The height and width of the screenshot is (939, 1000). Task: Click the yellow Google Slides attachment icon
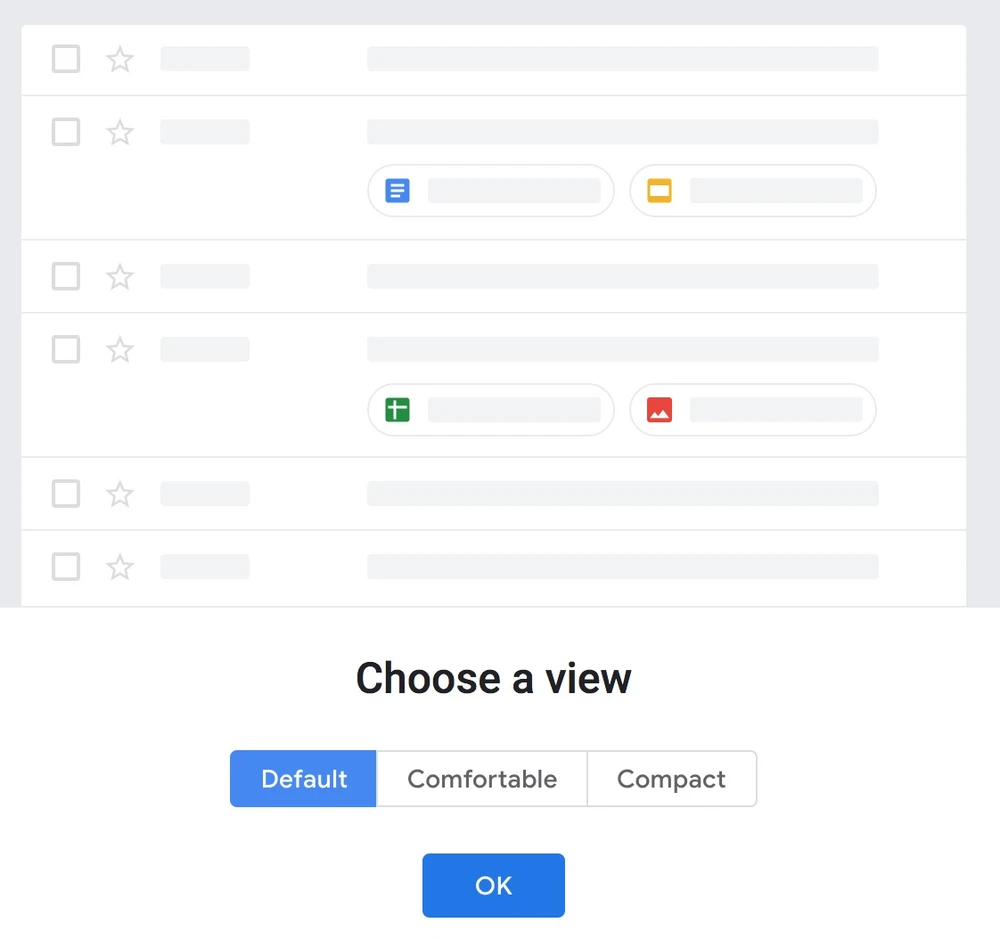click(x=659, y=190)
